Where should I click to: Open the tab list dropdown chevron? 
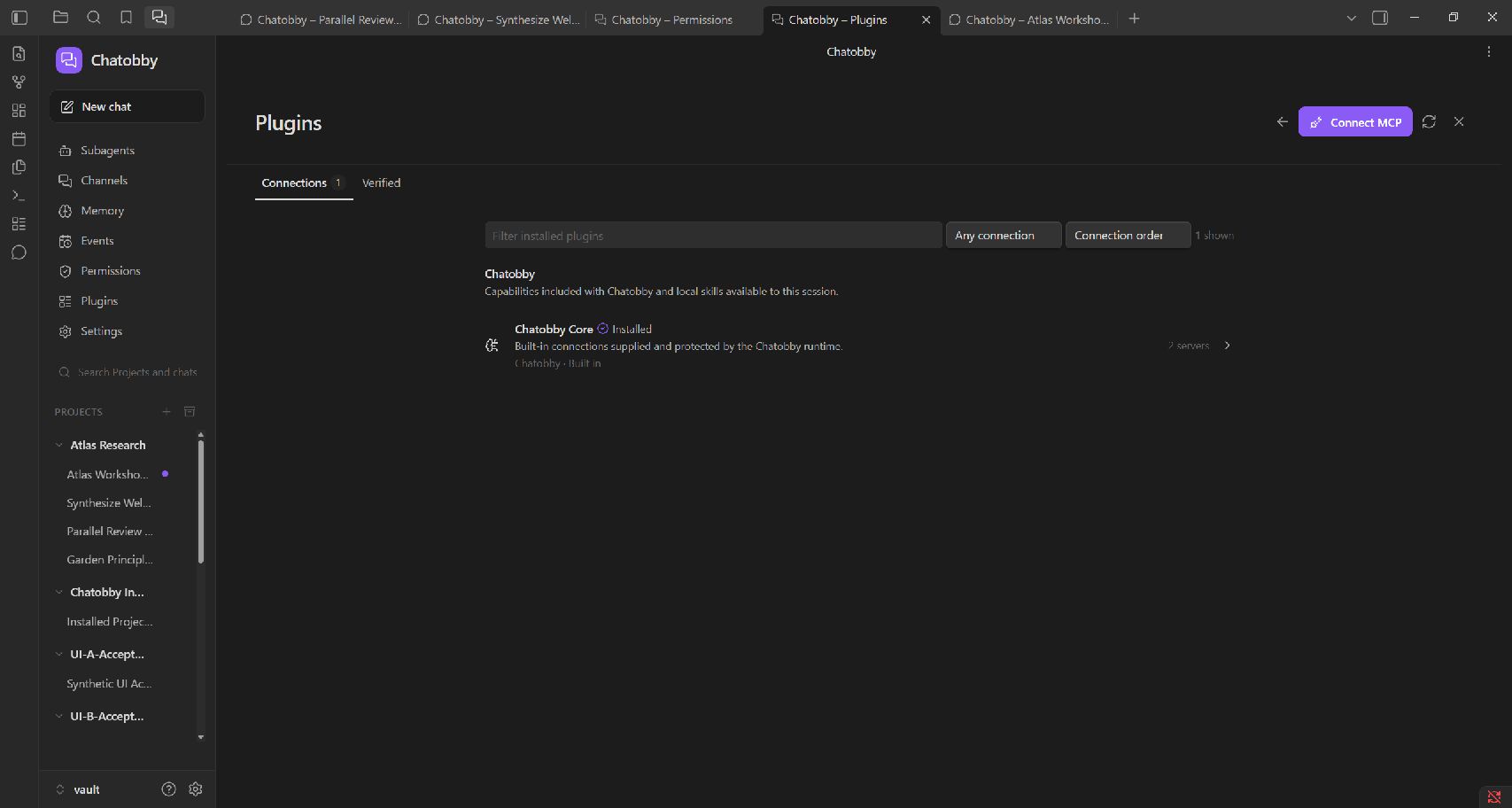[1351, 18]
